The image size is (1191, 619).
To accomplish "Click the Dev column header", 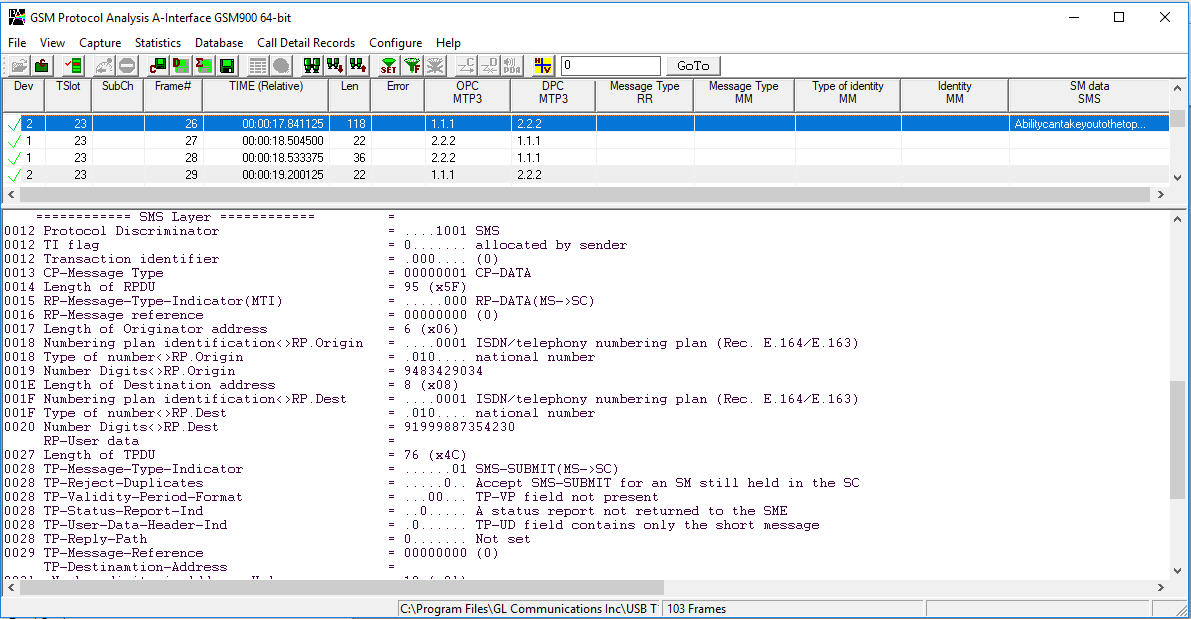I will (24, 95).
